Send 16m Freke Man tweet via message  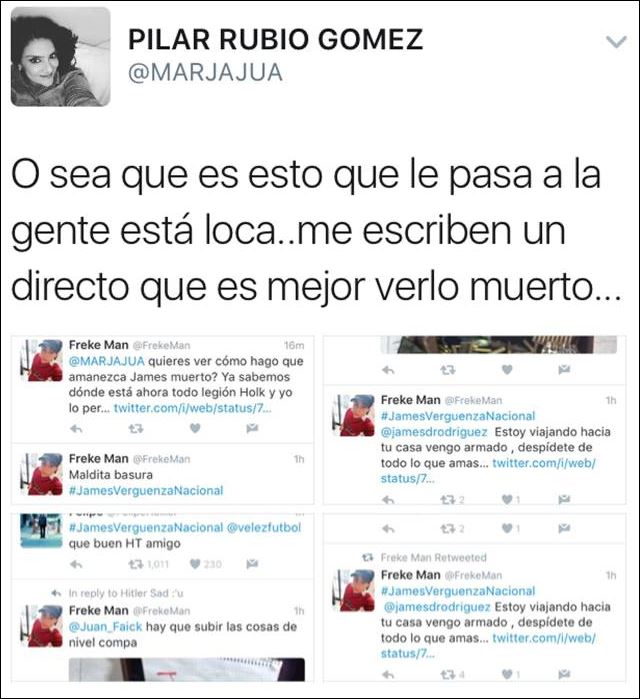252,428
